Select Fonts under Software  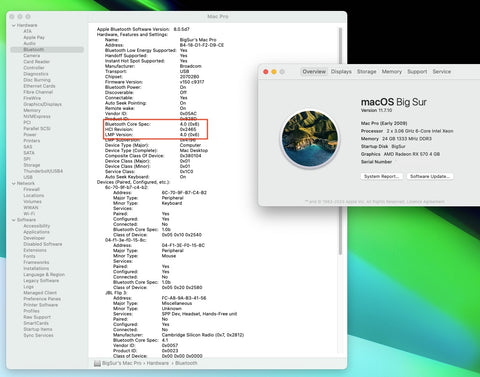pyautogui.click(x=29, y=256)
